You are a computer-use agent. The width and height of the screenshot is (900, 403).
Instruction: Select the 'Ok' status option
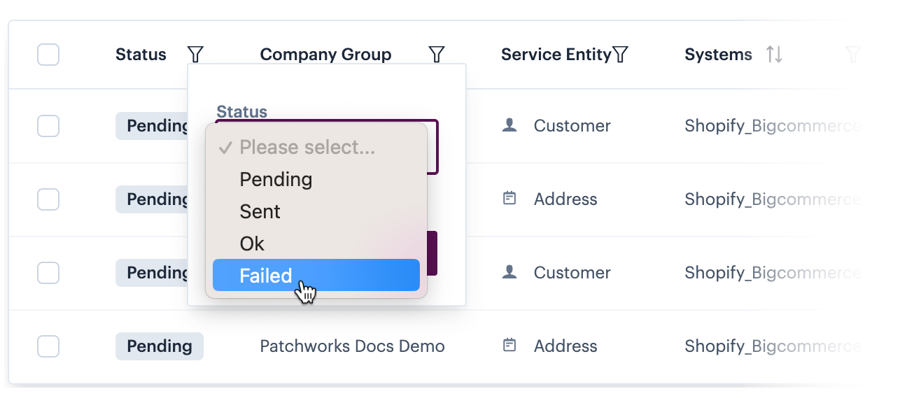252,244
